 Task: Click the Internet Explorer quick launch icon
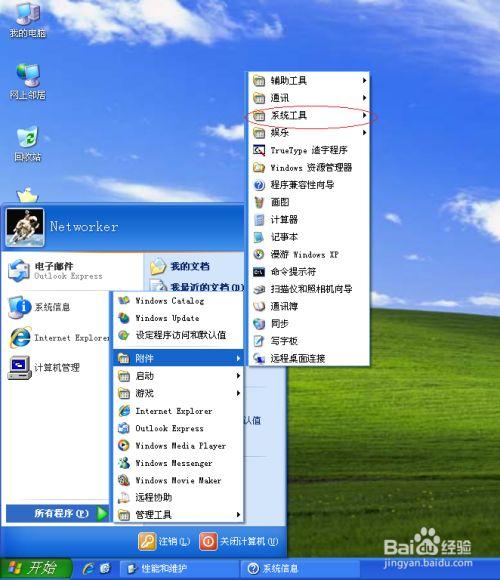(88, 568)
